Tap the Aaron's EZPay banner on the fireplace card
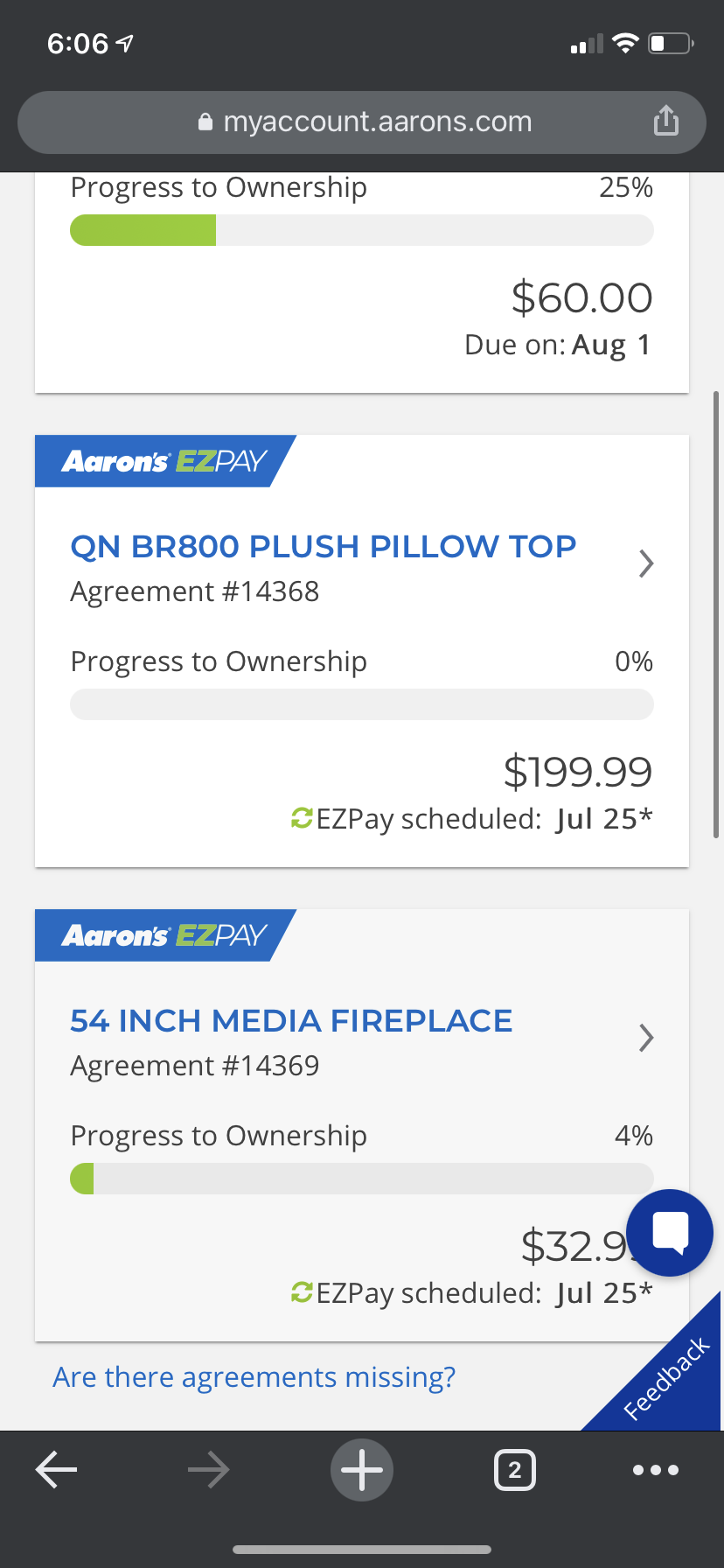Viewport: 724px width, 1568px height. pyautogui.click(x=164, y=935)
